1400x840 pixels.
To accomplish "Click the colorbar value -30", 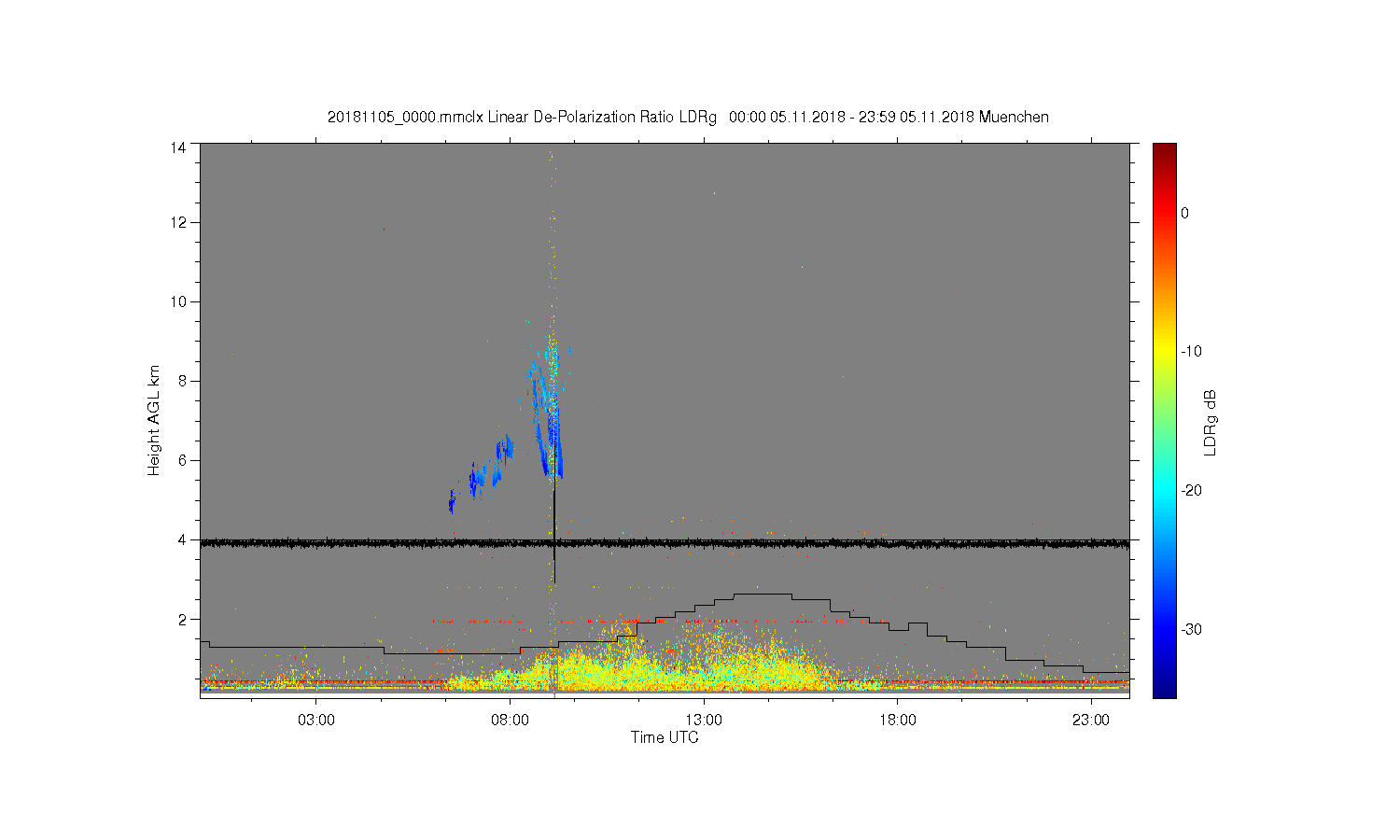I will (1190, 630).
